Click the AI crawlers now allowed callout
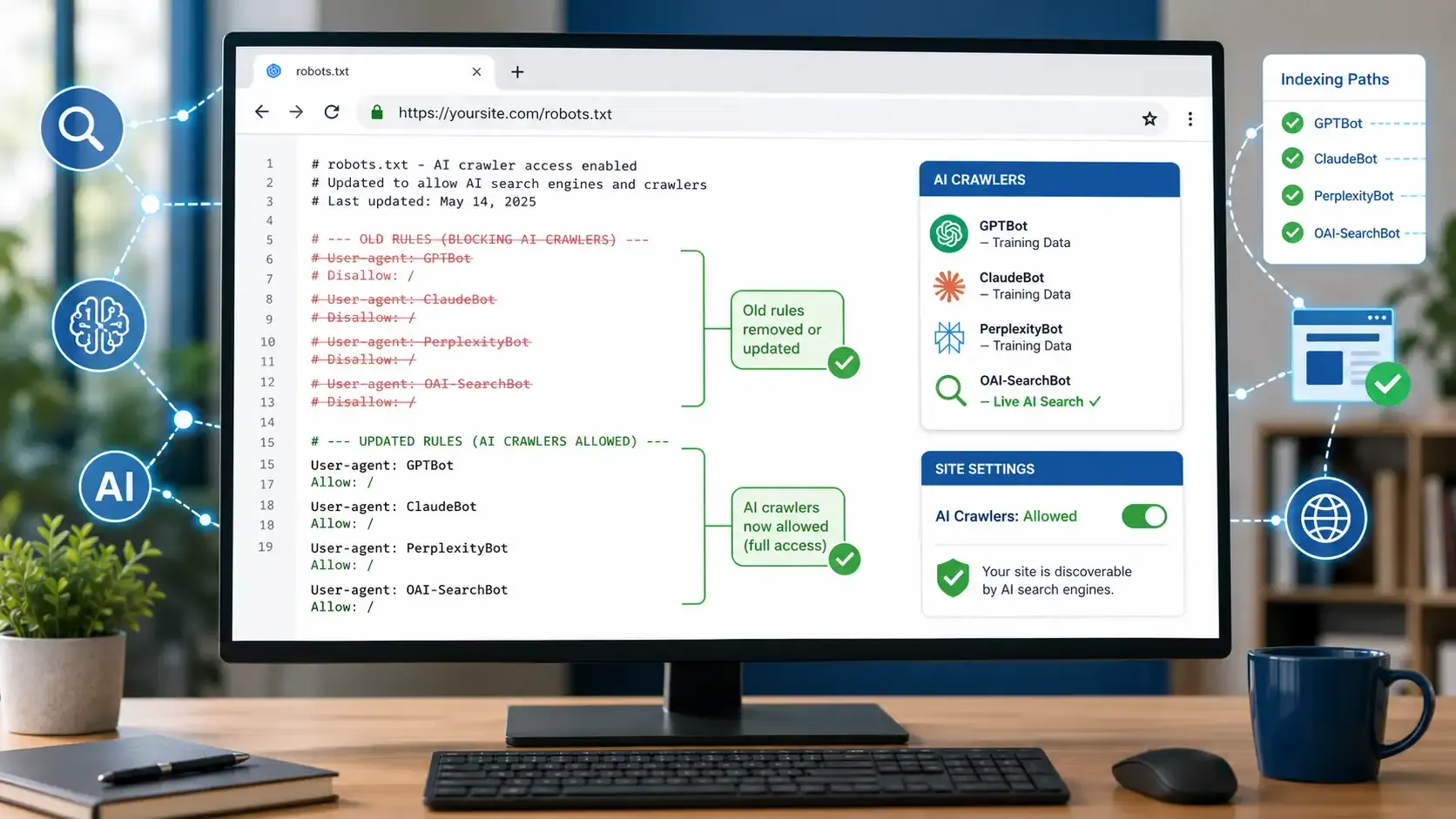Viewport: 1456px width, 819px height. coord(788,527)
